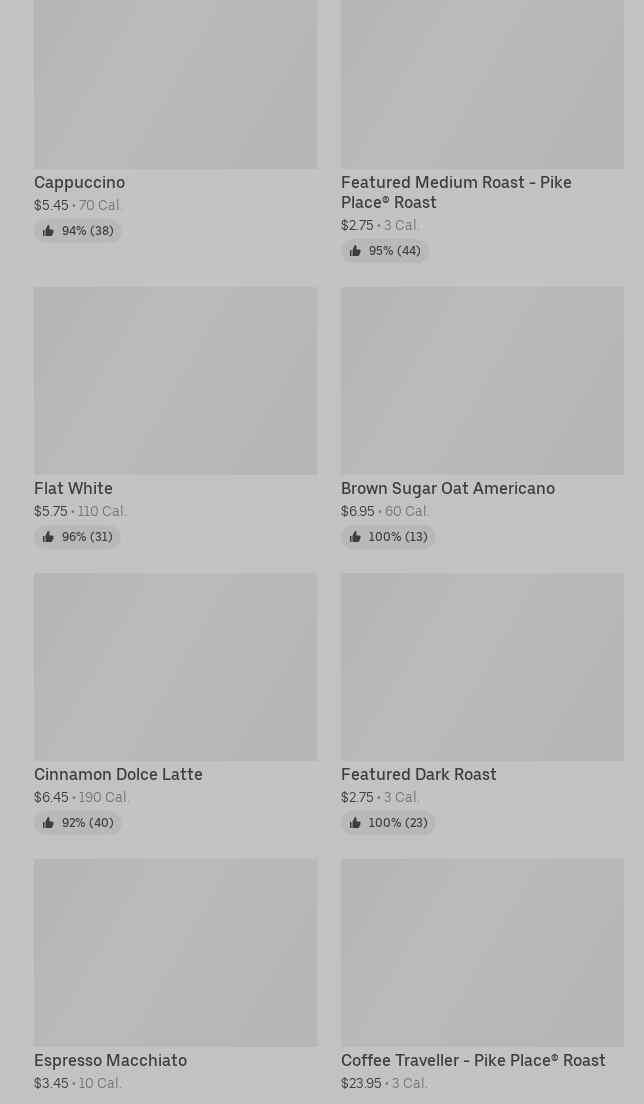Open the Featured Dark Roast image

click(x=482, y=666)
